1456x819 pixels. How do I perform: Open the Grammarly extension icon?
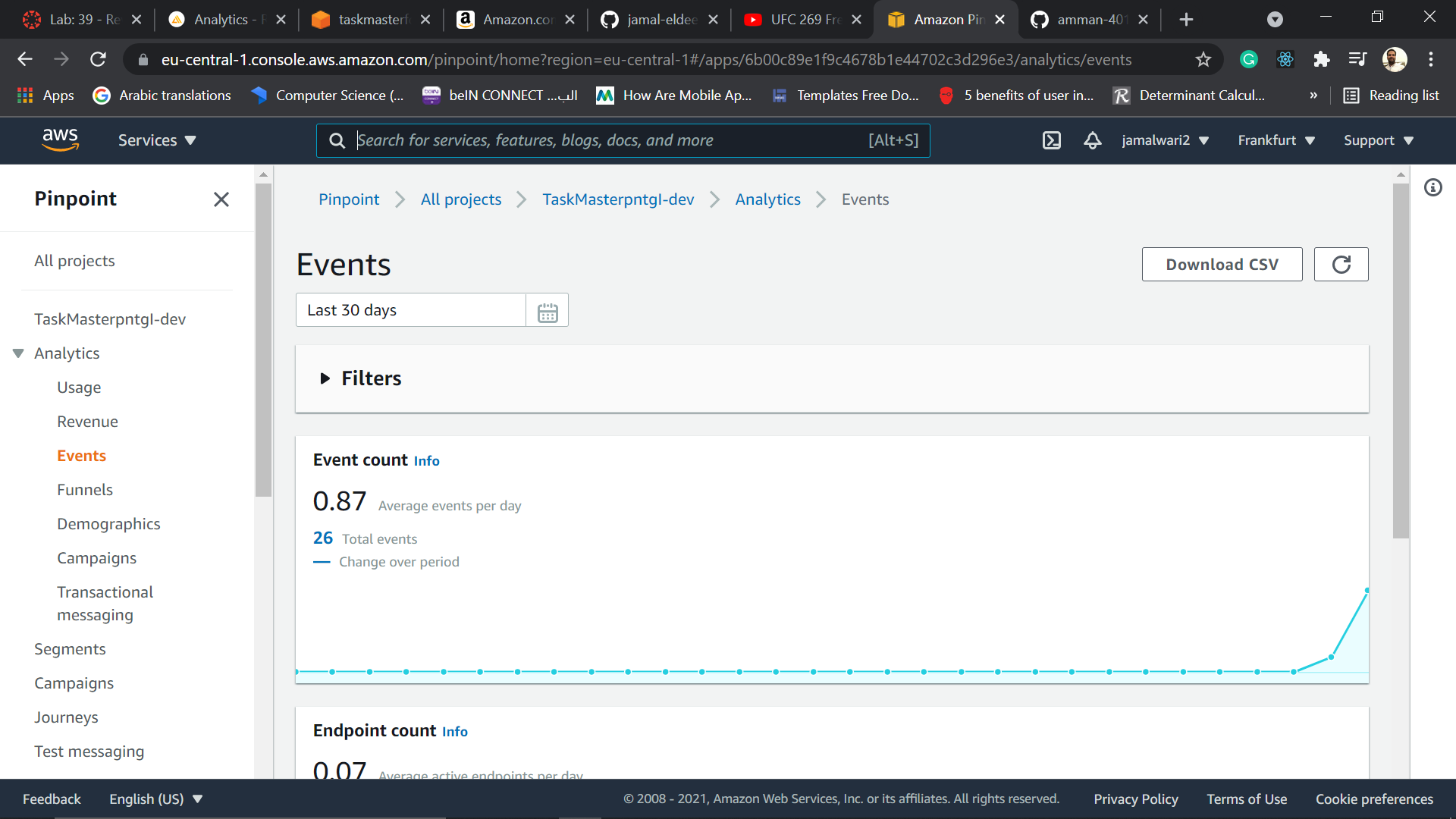tap(1248, 59)
